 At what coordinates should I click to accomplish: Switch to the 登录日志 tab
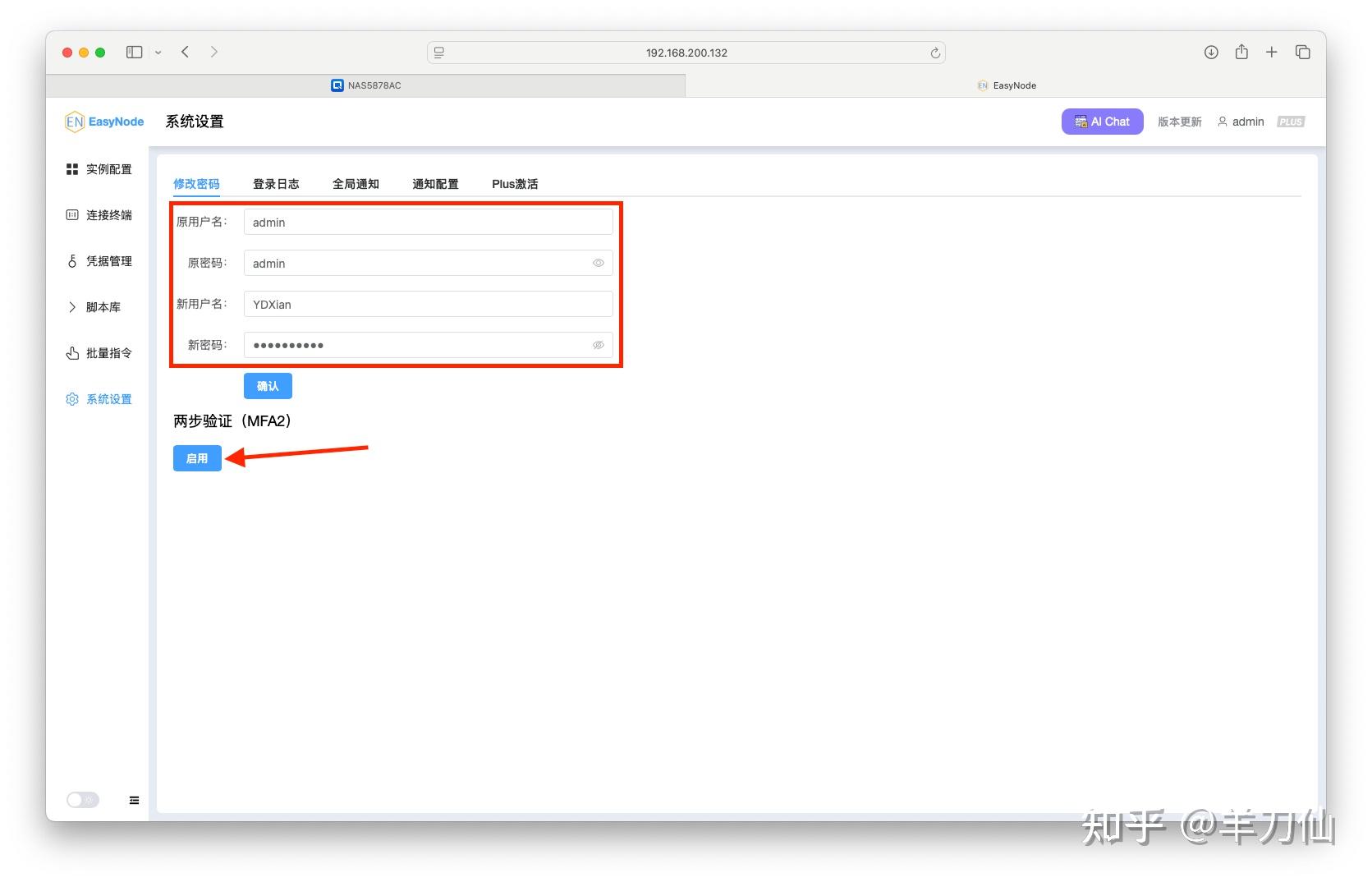[x=277, y=184]
